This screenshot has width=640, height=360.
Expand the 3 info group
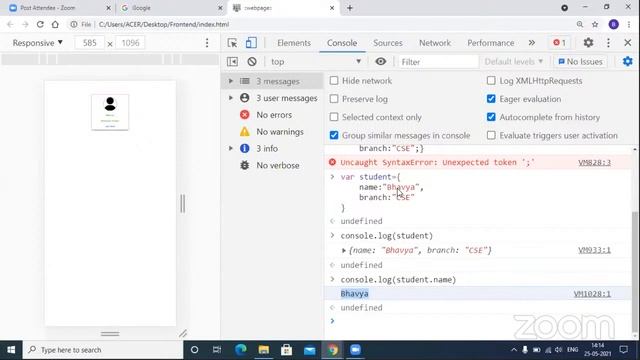(x=231, y=149)
